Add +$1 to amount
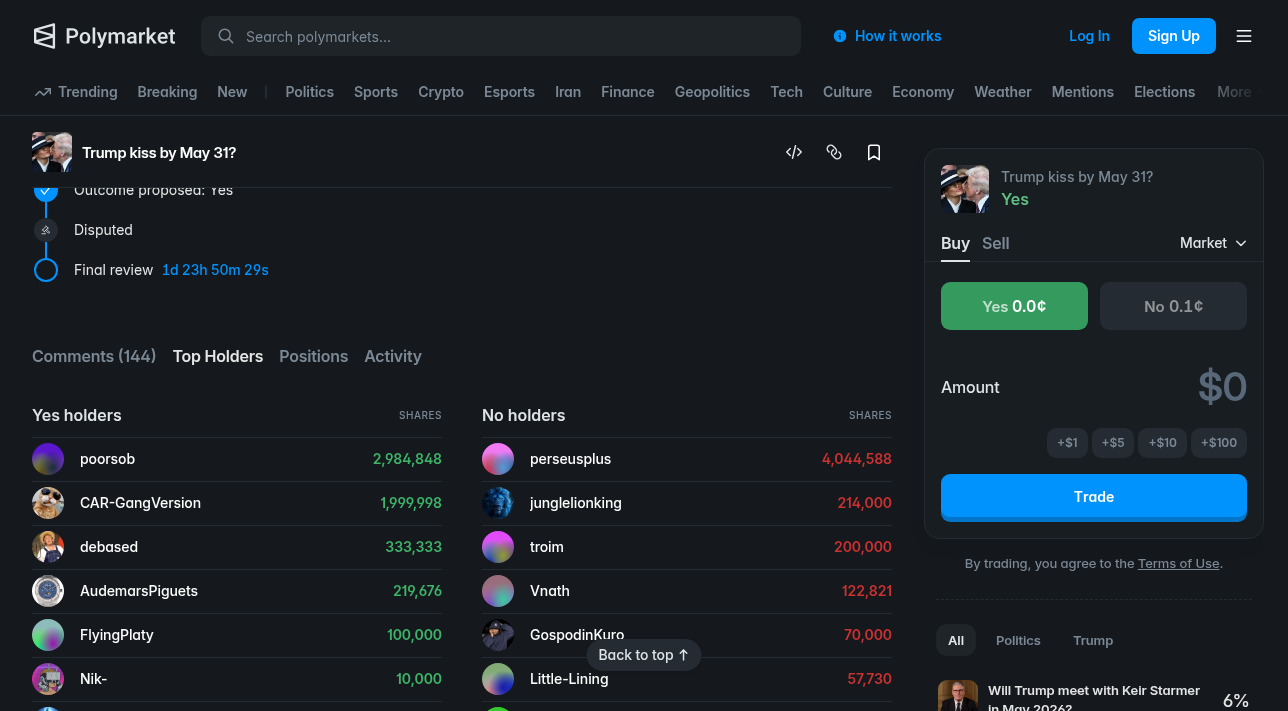 tap(1067, 442)
